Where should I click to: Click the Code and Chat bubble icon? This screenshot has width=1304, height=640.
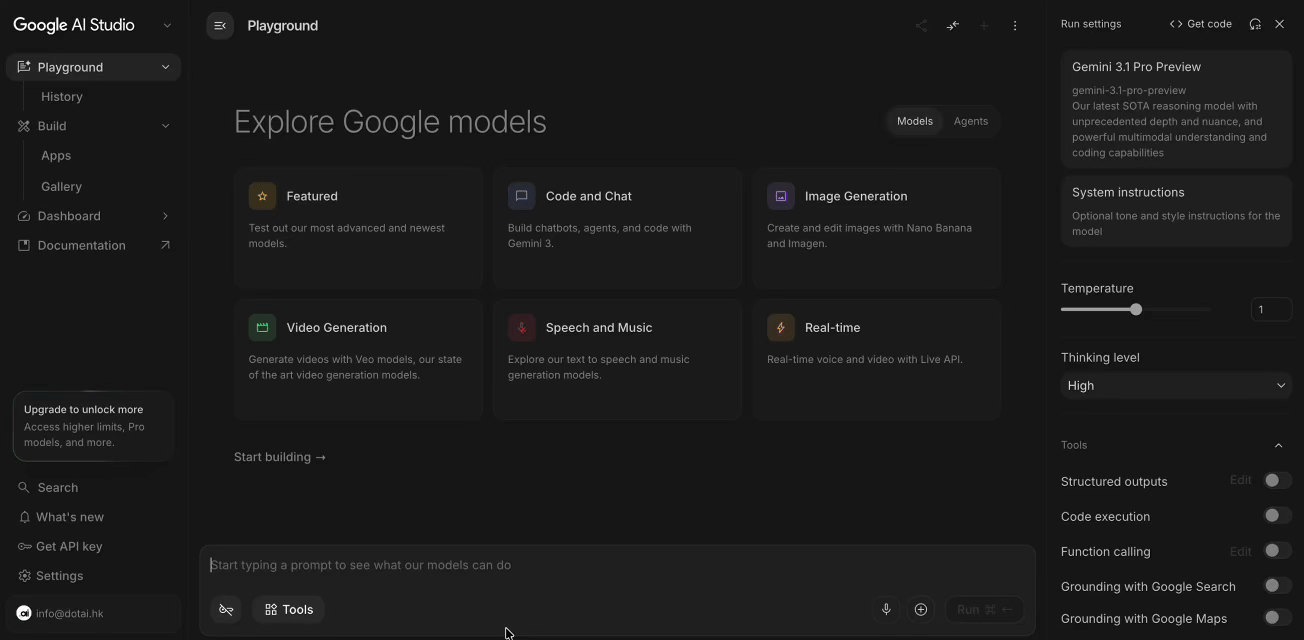pos(521,196)
